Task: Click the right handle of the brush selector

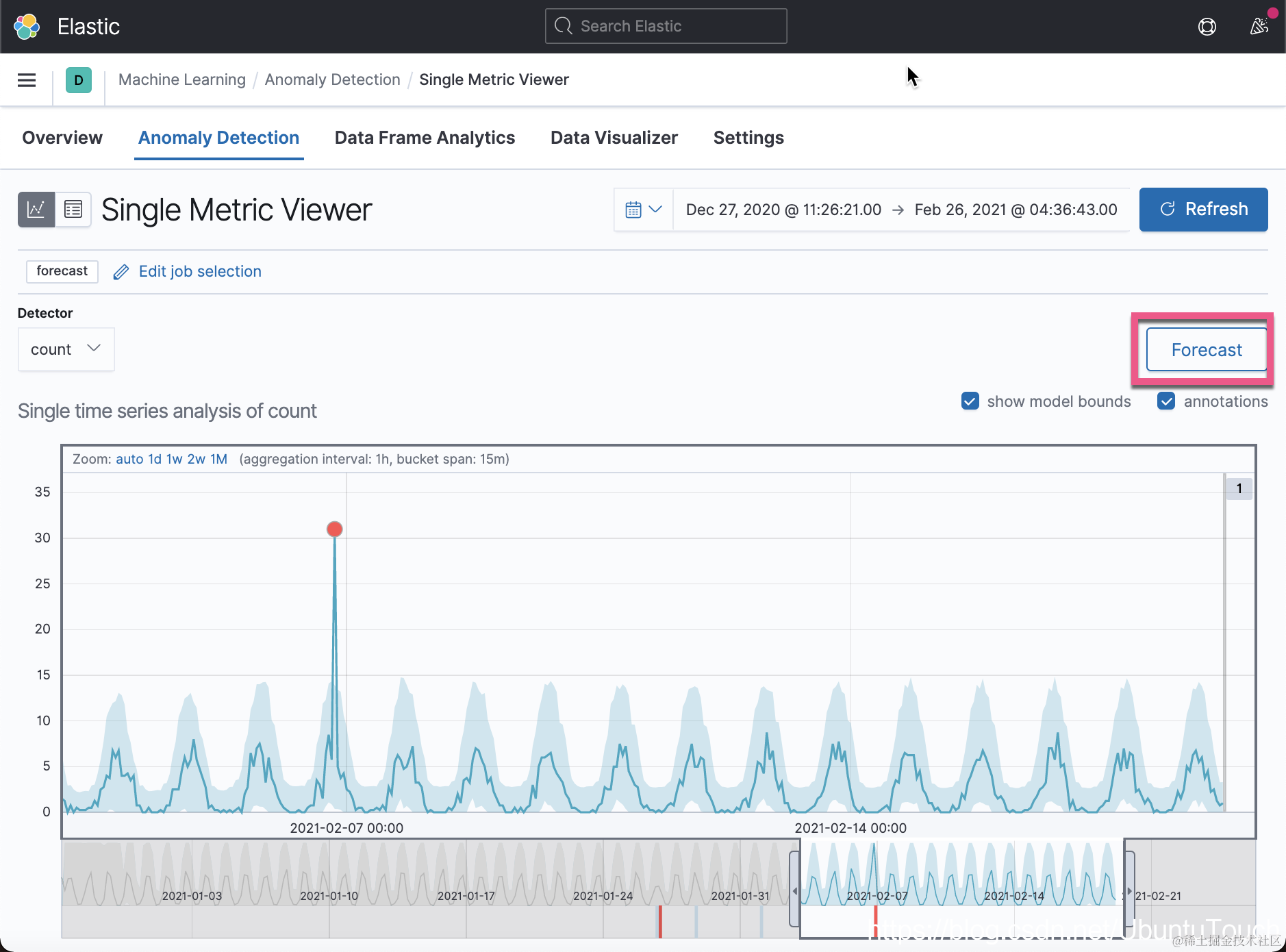Action: tap(1129, 890)
